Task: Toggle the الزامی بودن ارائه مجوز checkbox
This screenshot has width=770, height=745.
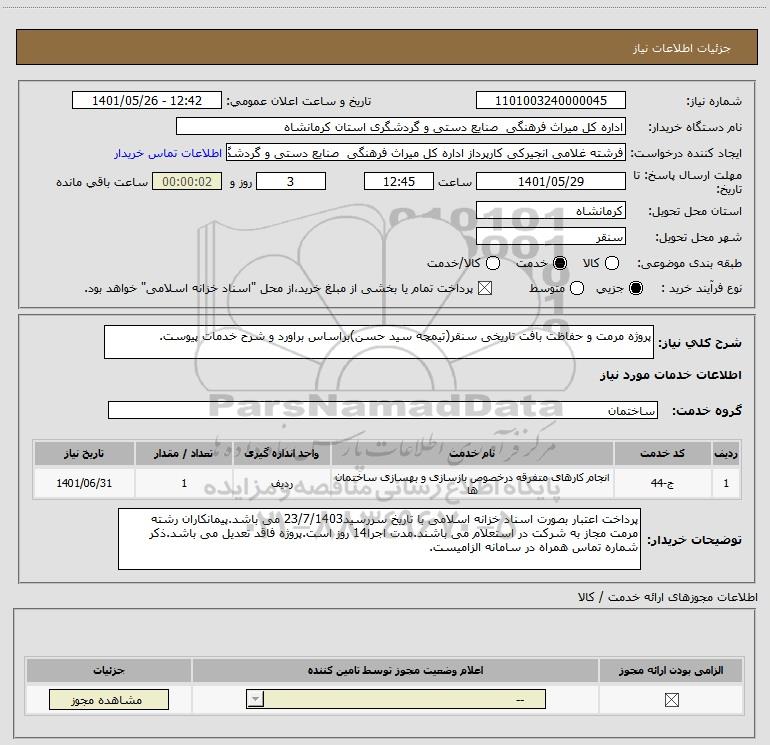Action: [x=671, y=700]
